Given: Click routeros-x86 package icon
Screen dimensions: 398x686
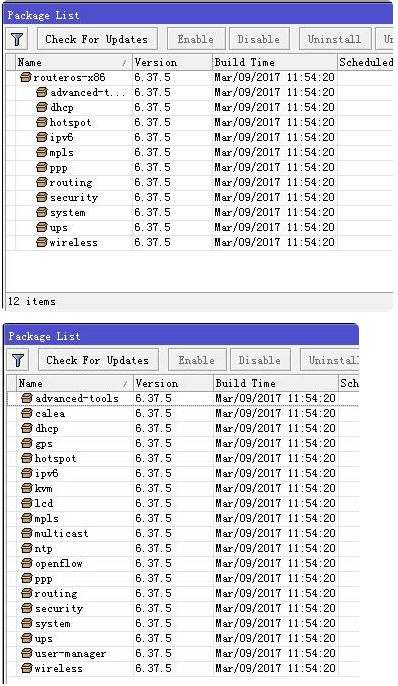Looking at the screenshot, I should tap(26, 77).
